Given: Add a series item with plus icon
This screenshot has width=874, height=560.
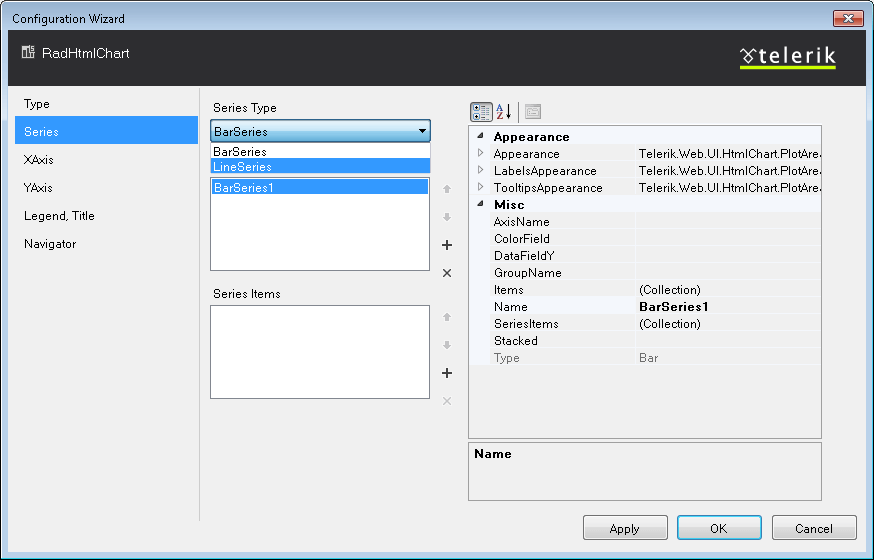Looking at the screenshot, I should (x=447, y=373).
